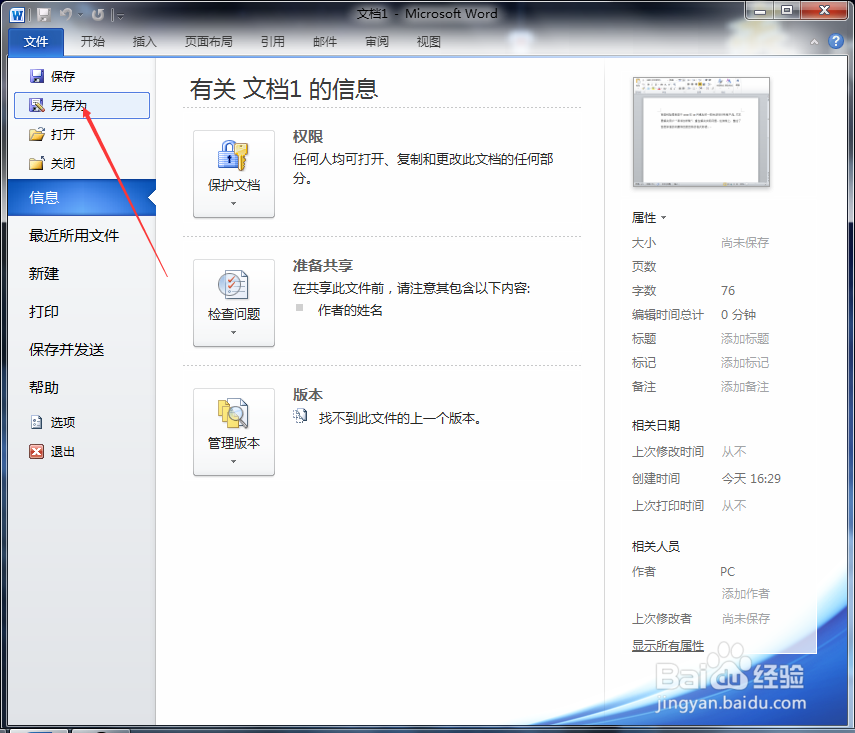Switch to the 审阅 tab
The width and height of the screenshot is (855, 733).
377,42
